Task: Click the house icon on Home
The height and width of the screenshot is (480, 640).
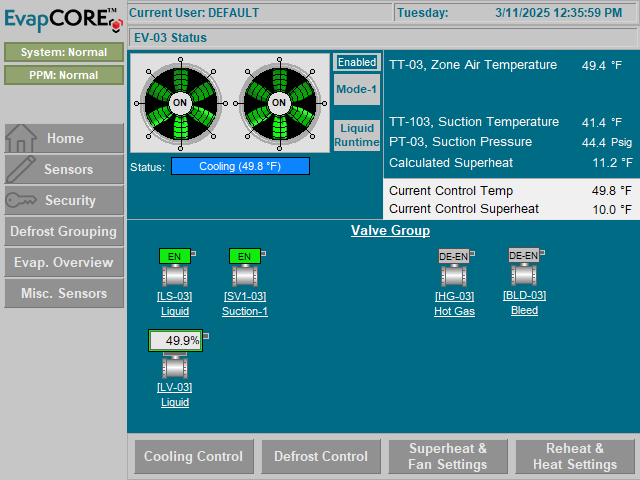Action: point(21,138)
